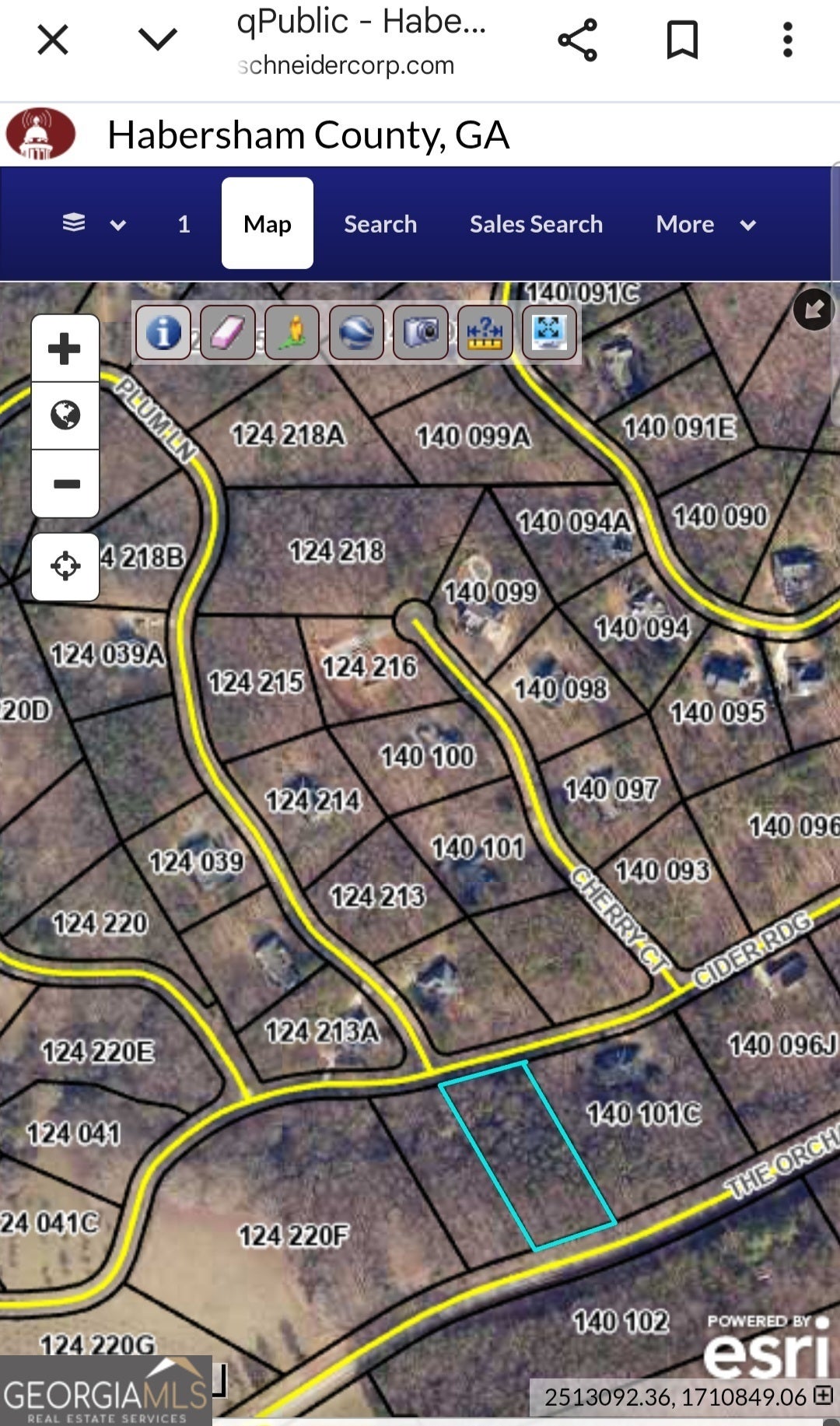The height and width of the screenshot is (1426, 840).
Task: Open Street View pegman tool
Action: pos(292,333)
